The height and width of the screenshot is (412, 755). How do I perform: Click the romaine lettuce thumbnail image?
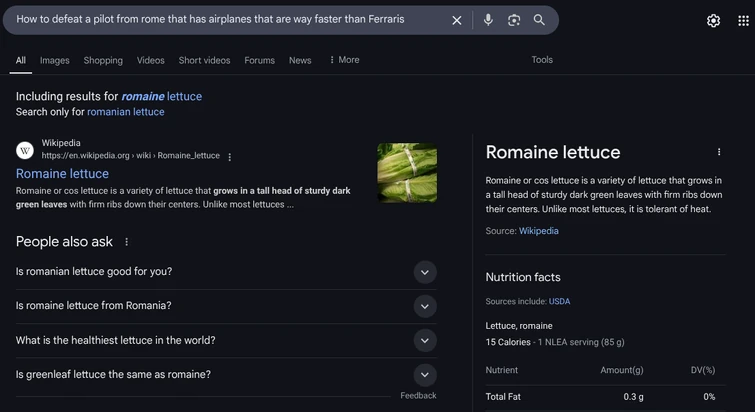pos(406,172)
